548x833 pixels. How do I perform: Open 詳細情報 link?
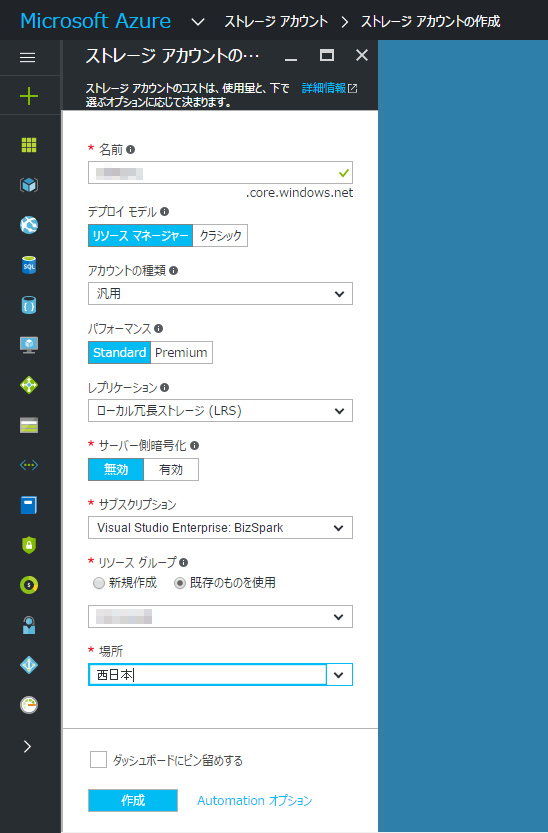[x=329, y=88]
